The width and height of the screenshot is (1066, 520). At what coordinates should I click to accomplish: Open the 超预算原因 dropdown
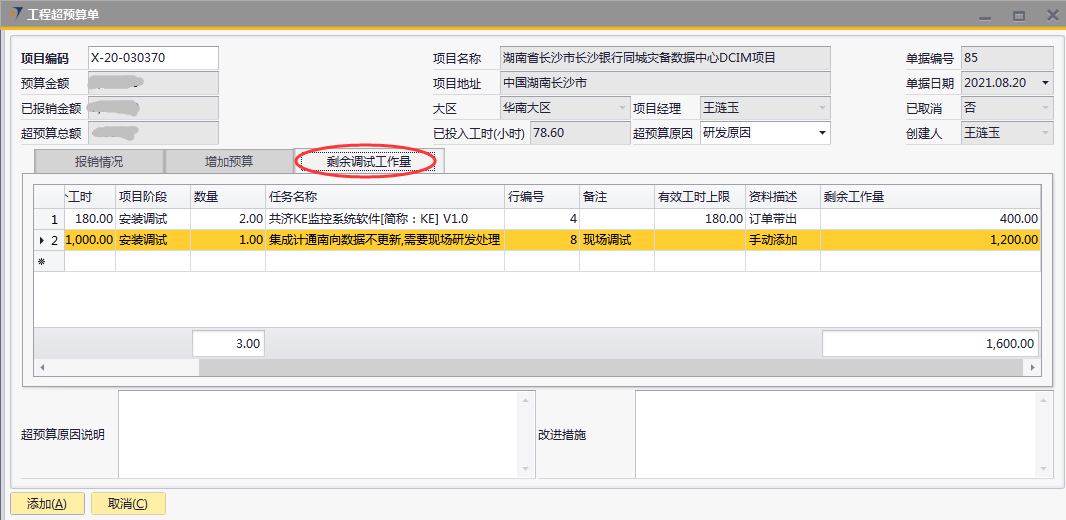(x=822, y=133)
